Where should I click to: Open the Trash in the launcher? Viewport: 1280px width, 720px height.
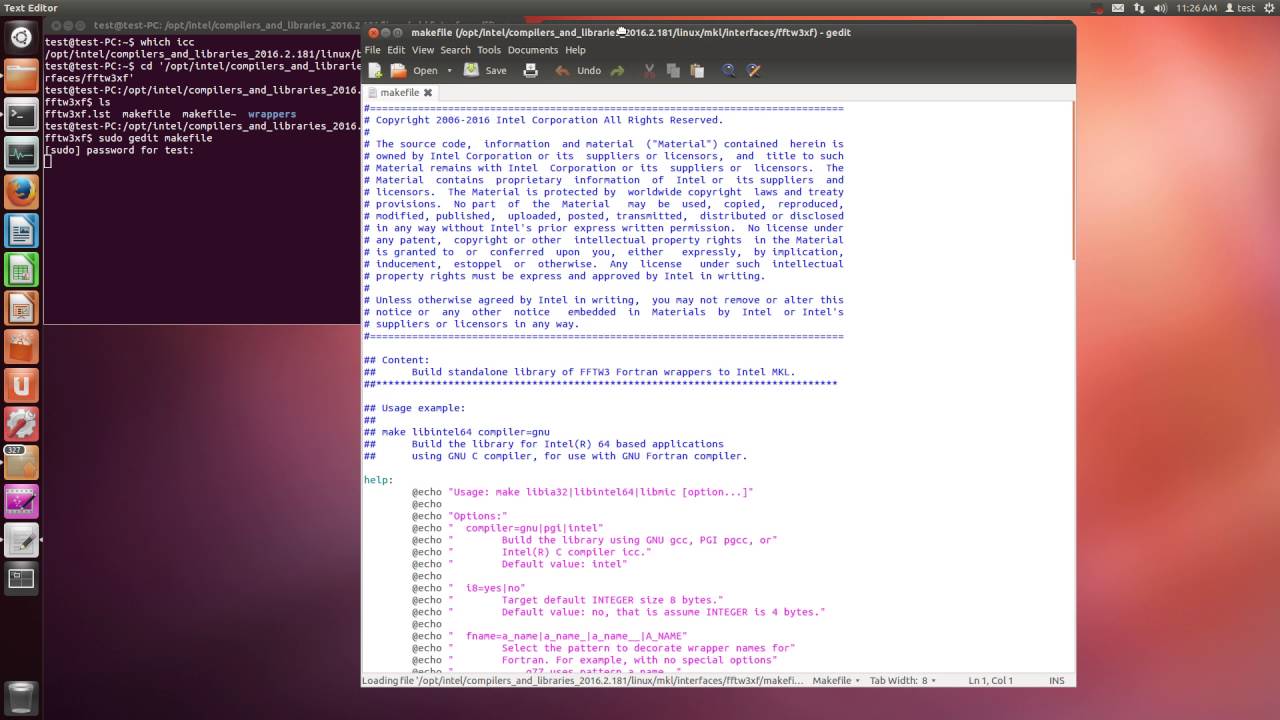[21, 697]
